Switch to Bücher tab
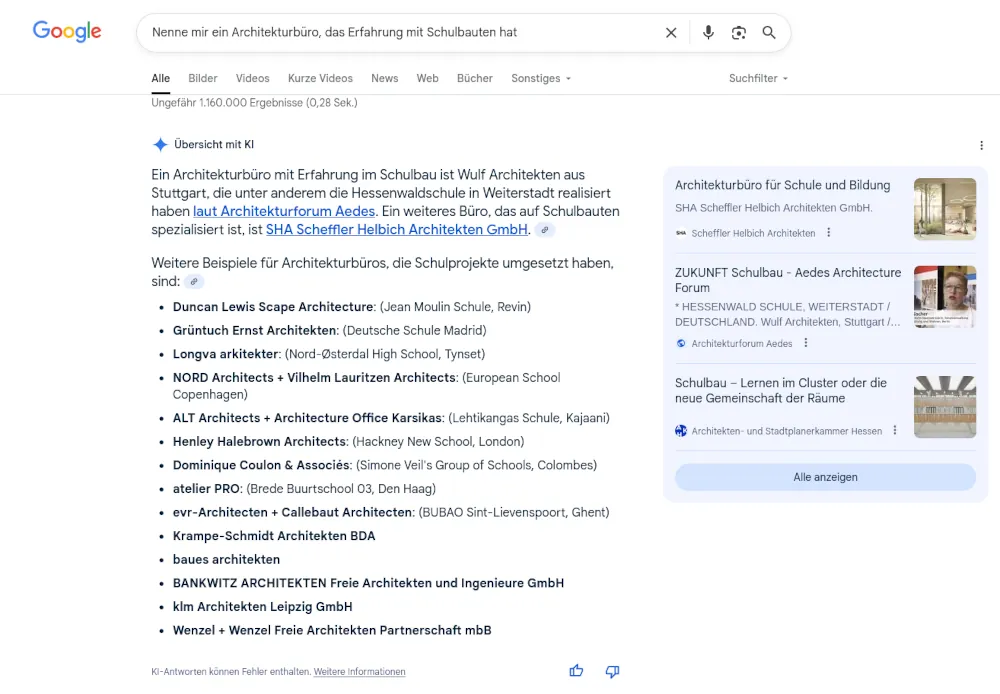Screen dimensions: 1000x694 pos(474,78)
